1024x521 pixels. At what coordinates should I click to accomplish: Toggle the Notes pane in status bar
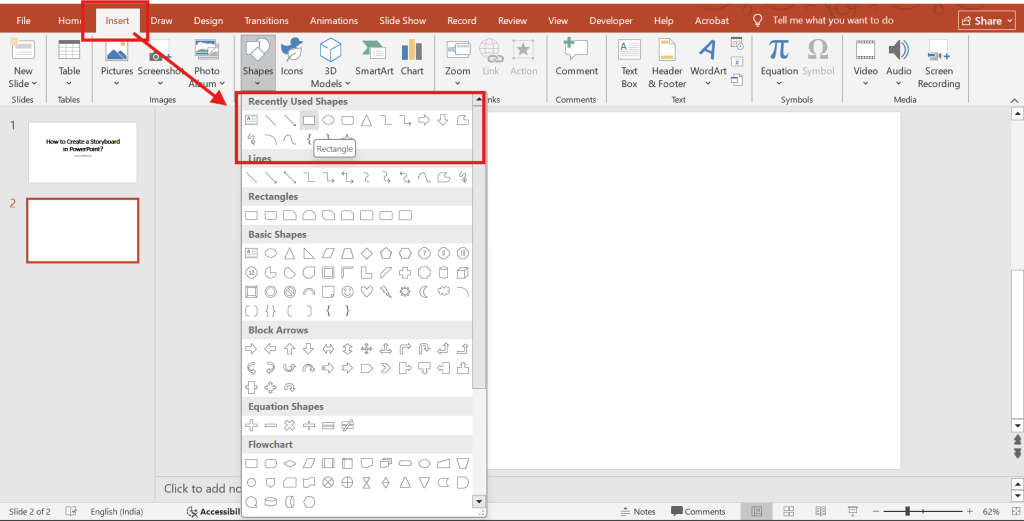pos(637,511)
